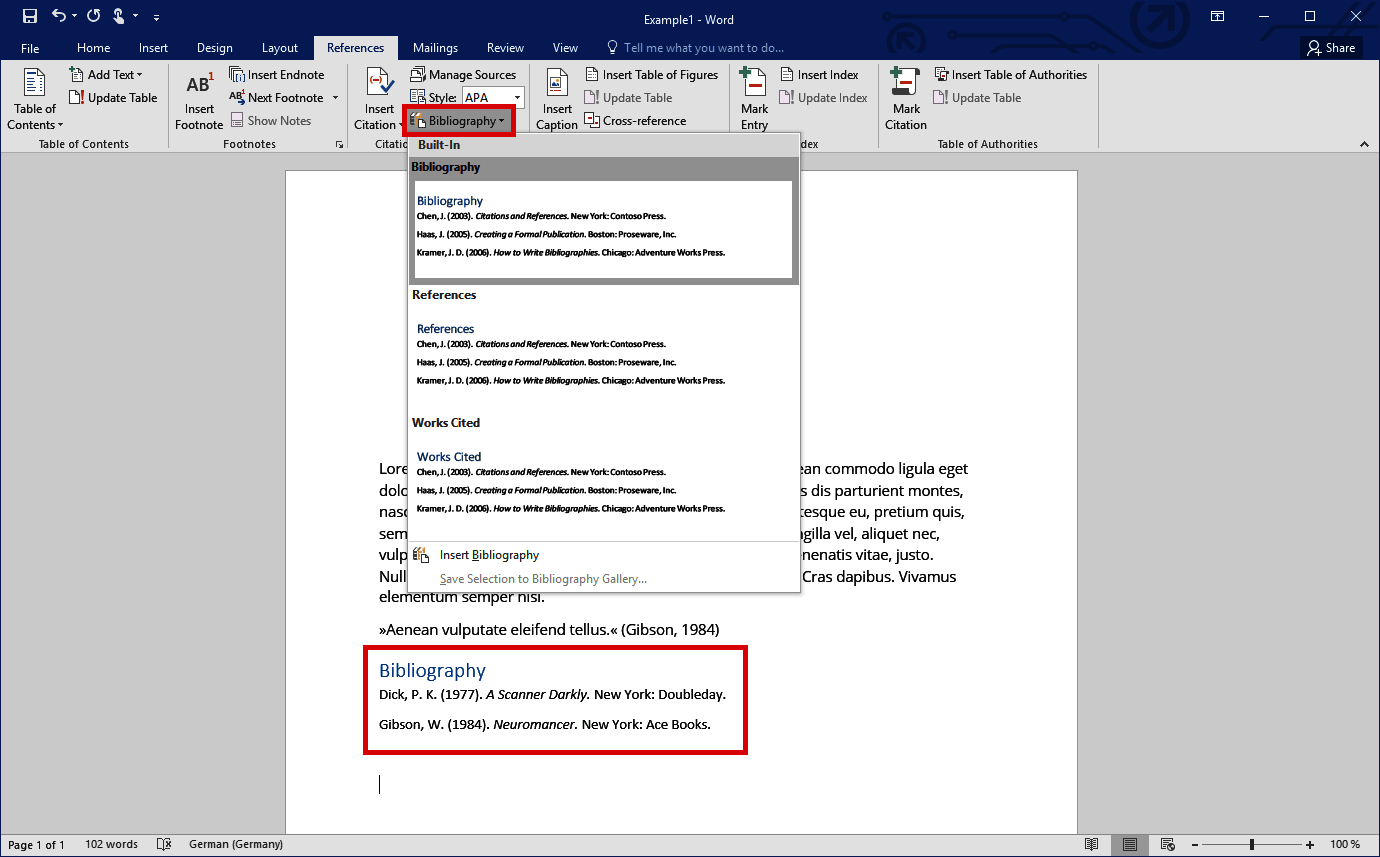This screenshot has height=857, width=1380.
Task: Enable Print Layout view
Action: [x=1130, y=844]
